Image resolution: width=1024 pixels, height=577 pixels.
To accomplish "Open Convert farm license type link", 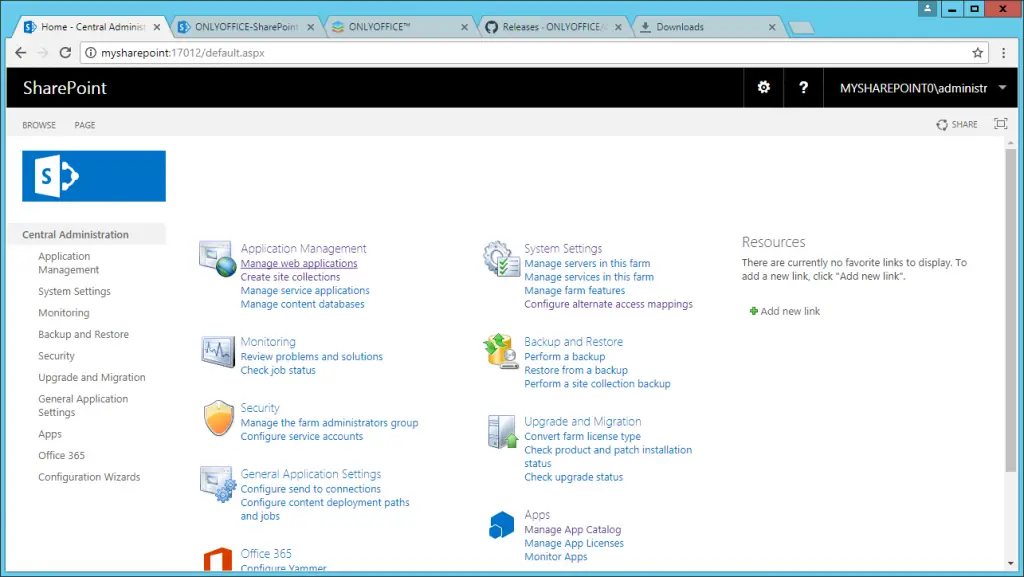I will (583, 437).
